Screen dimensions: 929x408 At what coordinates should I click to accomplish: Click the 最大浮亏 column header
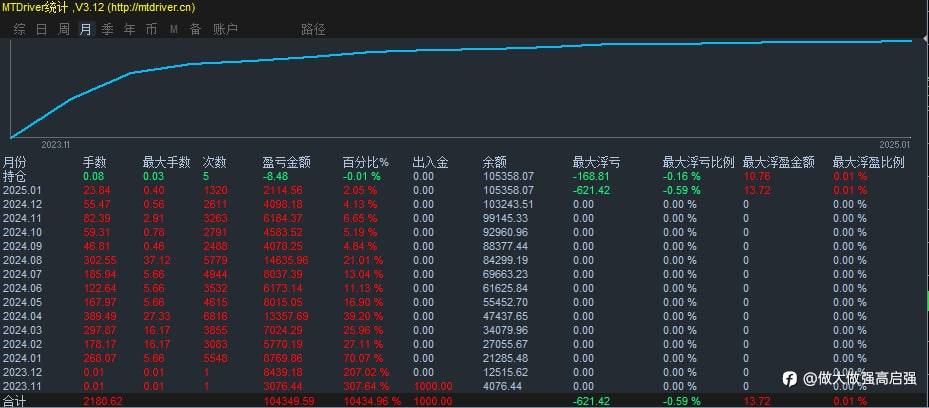pyautogui.click(x=597, y=162)
